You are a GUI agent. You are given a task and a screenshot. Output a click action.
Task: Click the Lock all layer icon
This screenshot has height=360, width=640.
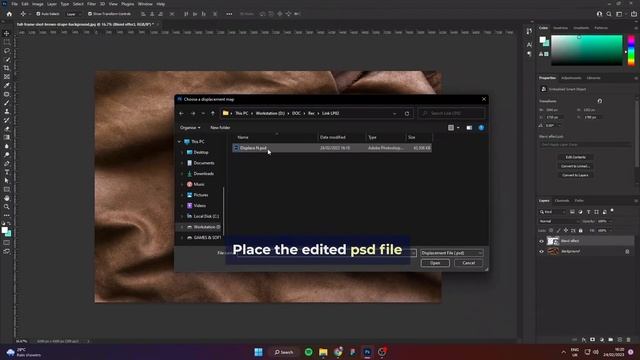coord(580,231)
